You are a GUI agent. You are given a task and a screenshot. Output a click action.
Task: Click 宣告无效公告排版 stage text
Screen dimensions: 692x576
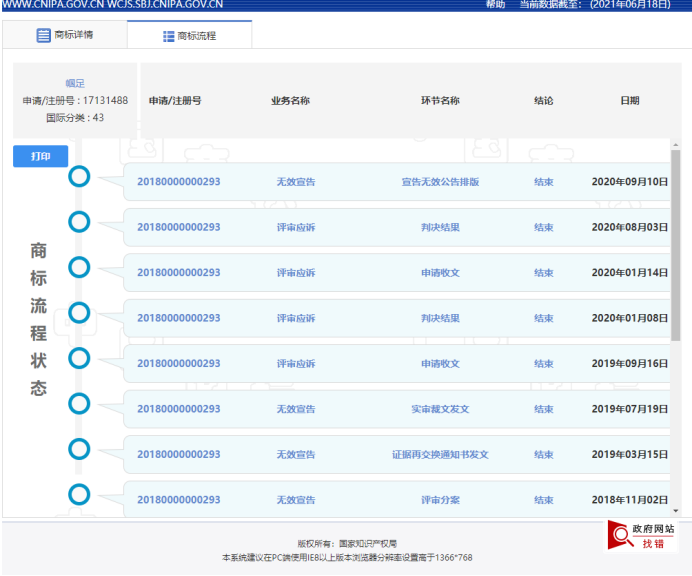tap(440, 182)
